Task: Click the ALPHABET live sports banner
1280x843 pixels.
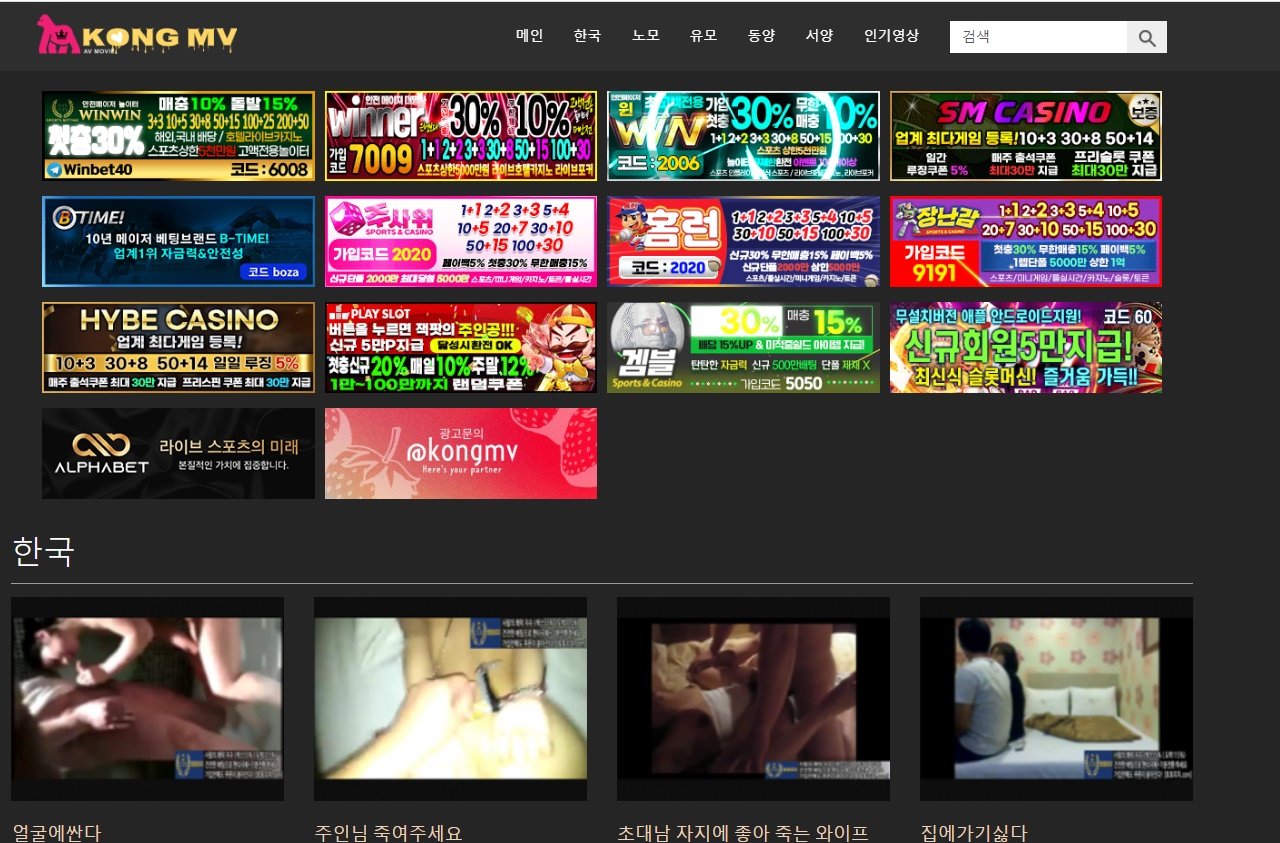Action: 178,453
